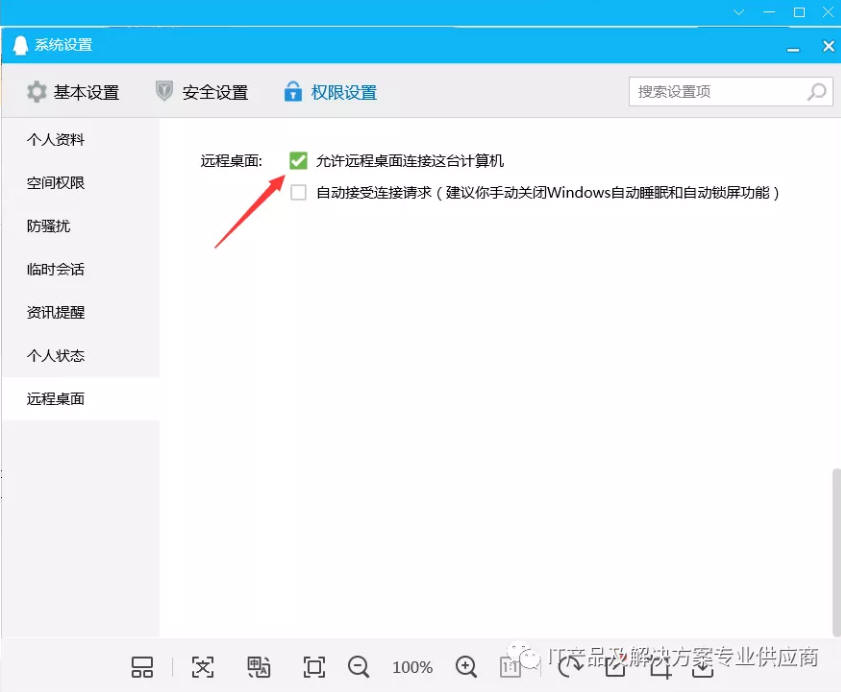This screenshot has height=692, width=841.
Task: Click the search magnifier icon
Action: point(817,92)
